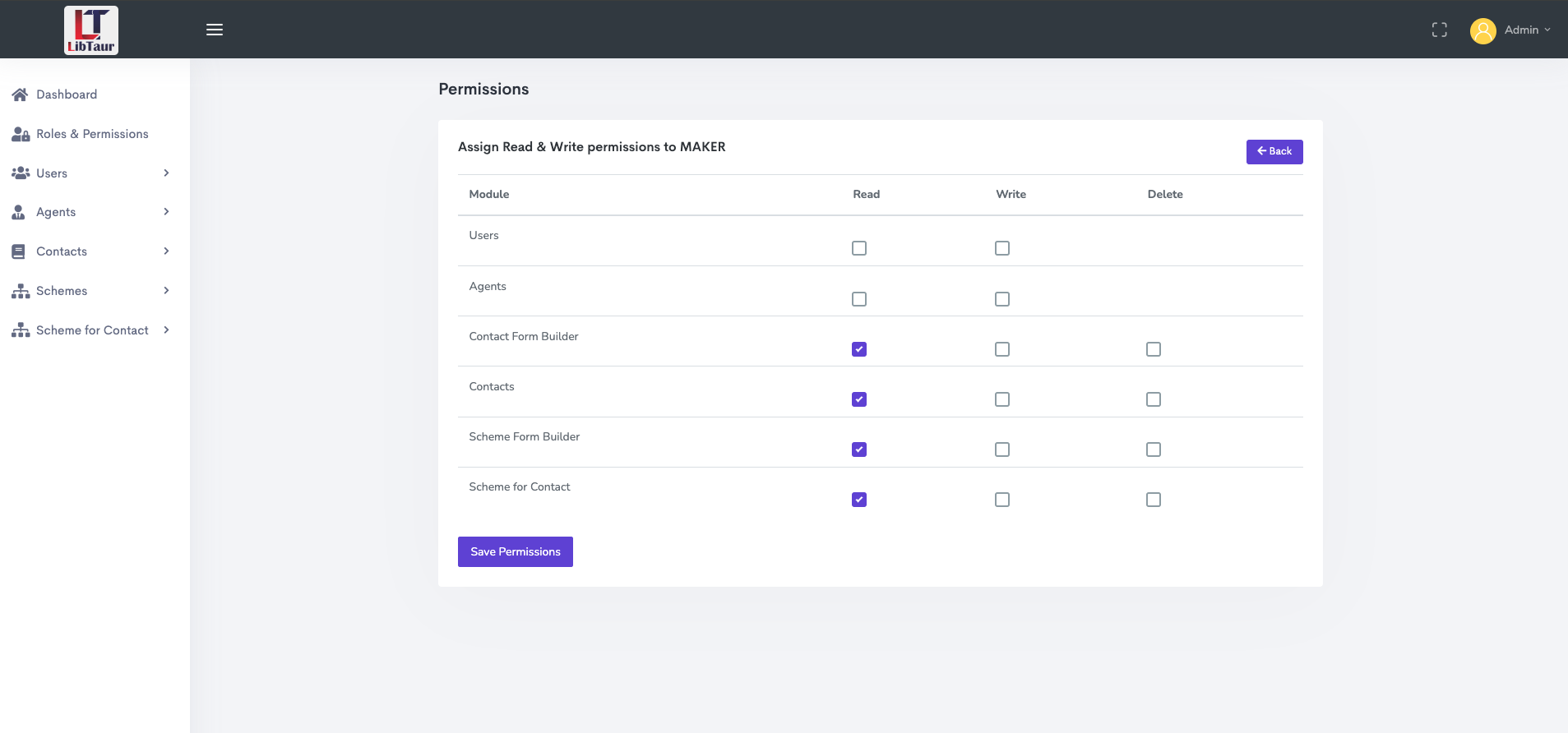The width and height of the screenshot is (1568, 733).
Task: Click the Admin user avatar icon
Action: click(1482, 31)
